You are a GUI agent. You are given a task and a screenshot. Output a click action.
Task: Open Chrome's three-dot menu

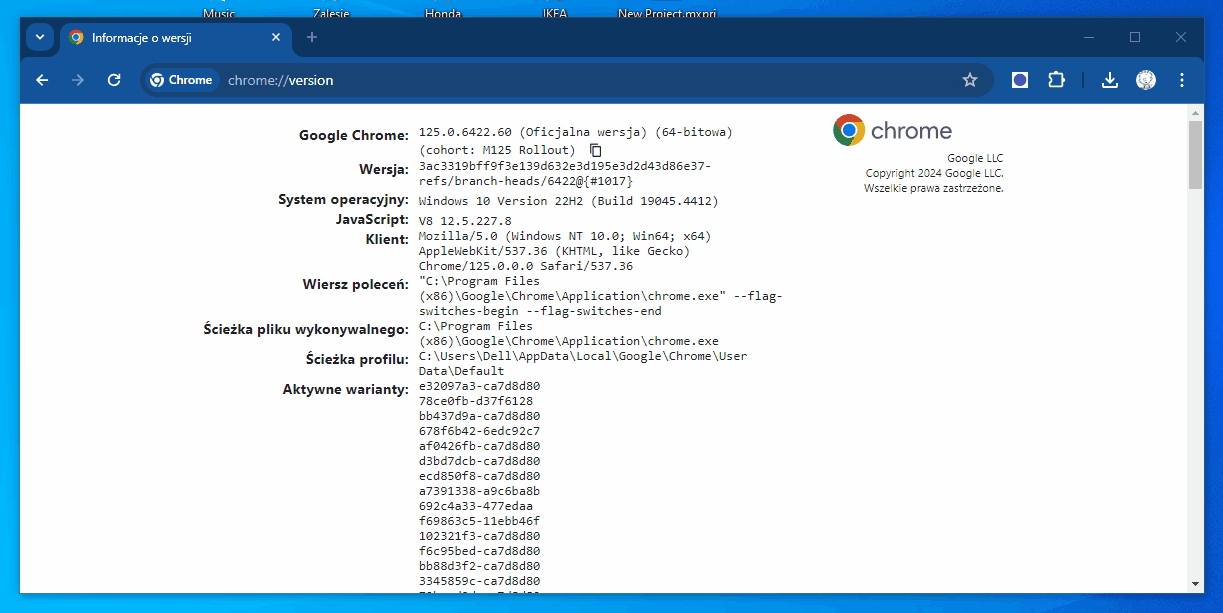coord(1182,80)
